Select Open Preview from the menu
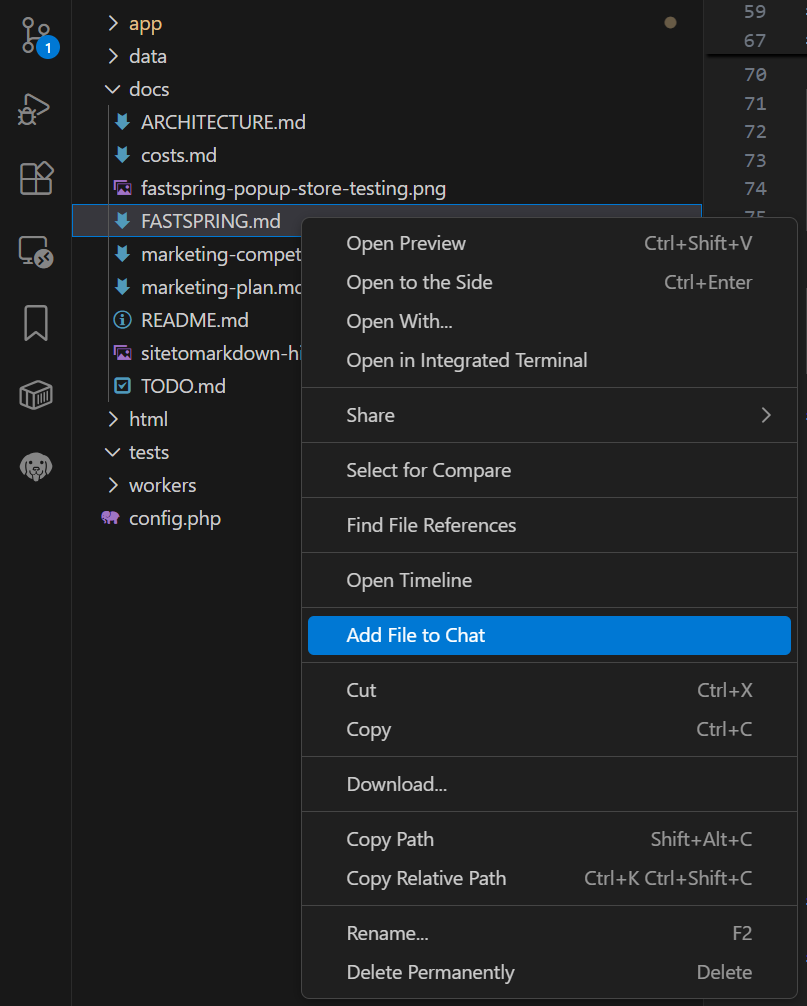This screenshot has width=807, height=1006. 405,243
